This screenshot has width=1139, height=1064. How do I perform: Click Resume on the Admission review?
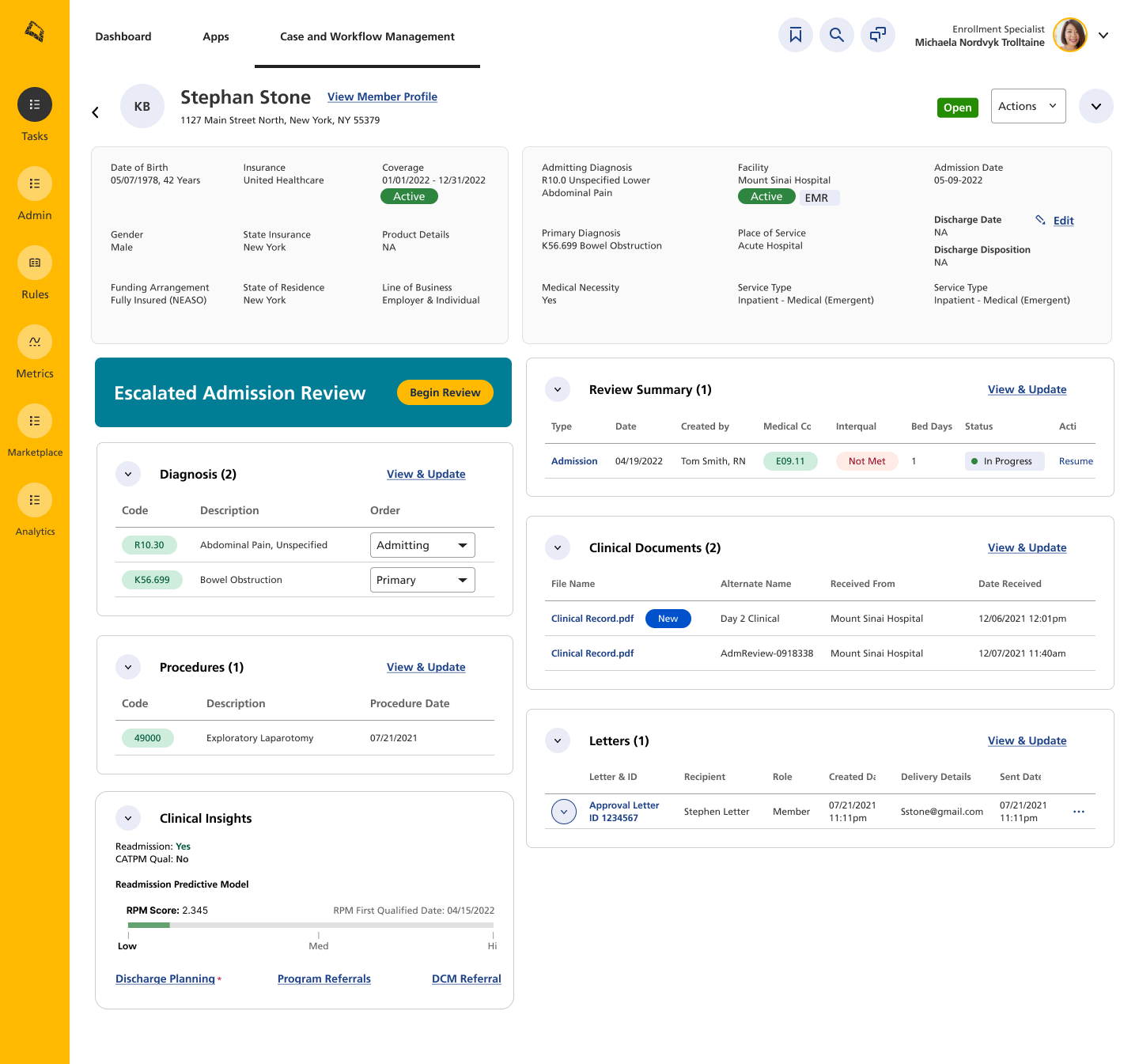coord(1076,461)
